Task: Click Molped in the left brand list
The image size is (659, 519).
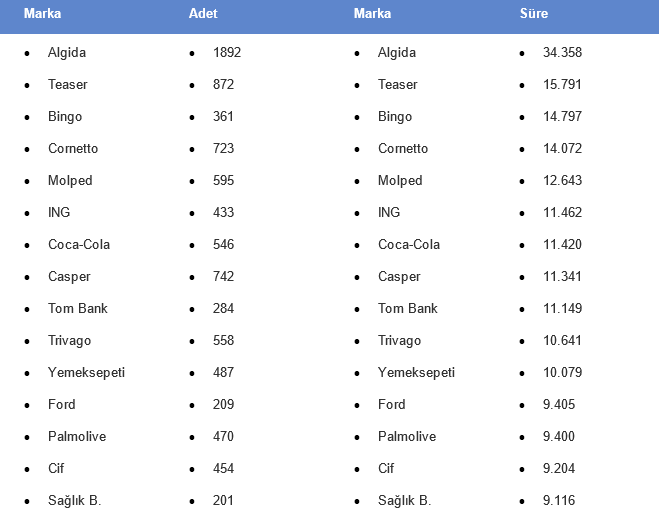Action: click(70, 181)
